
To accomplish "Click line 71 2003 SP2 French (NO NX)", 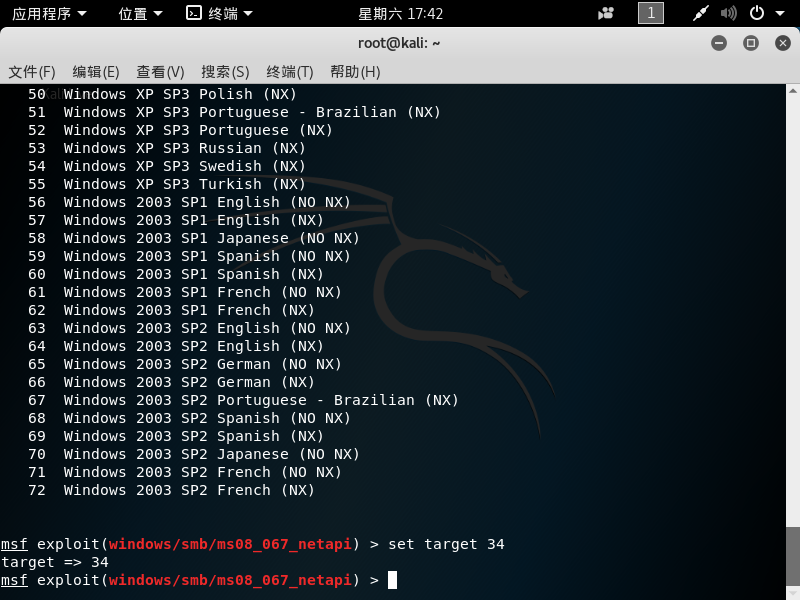I will coord(184,472).
